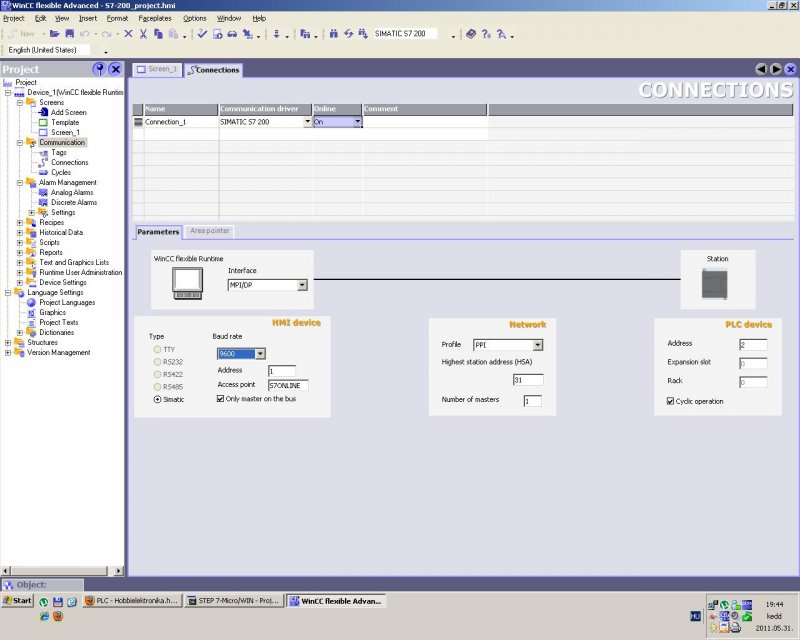Select the RS232 type radio button
Screen dimensions: 800x640
point(157,362)
